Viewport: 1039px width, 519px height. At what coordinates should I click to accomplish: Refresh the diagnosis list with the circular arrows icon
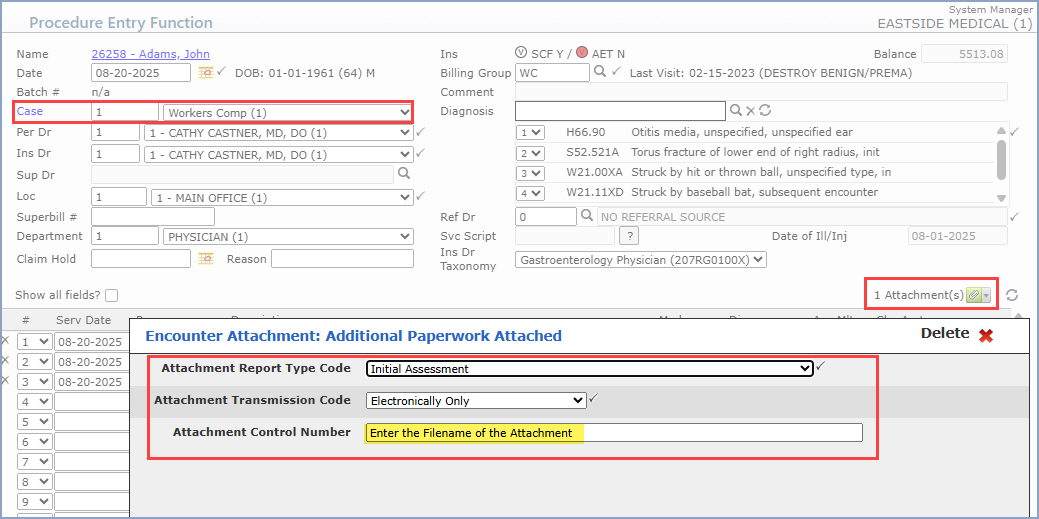coord(765,111)
